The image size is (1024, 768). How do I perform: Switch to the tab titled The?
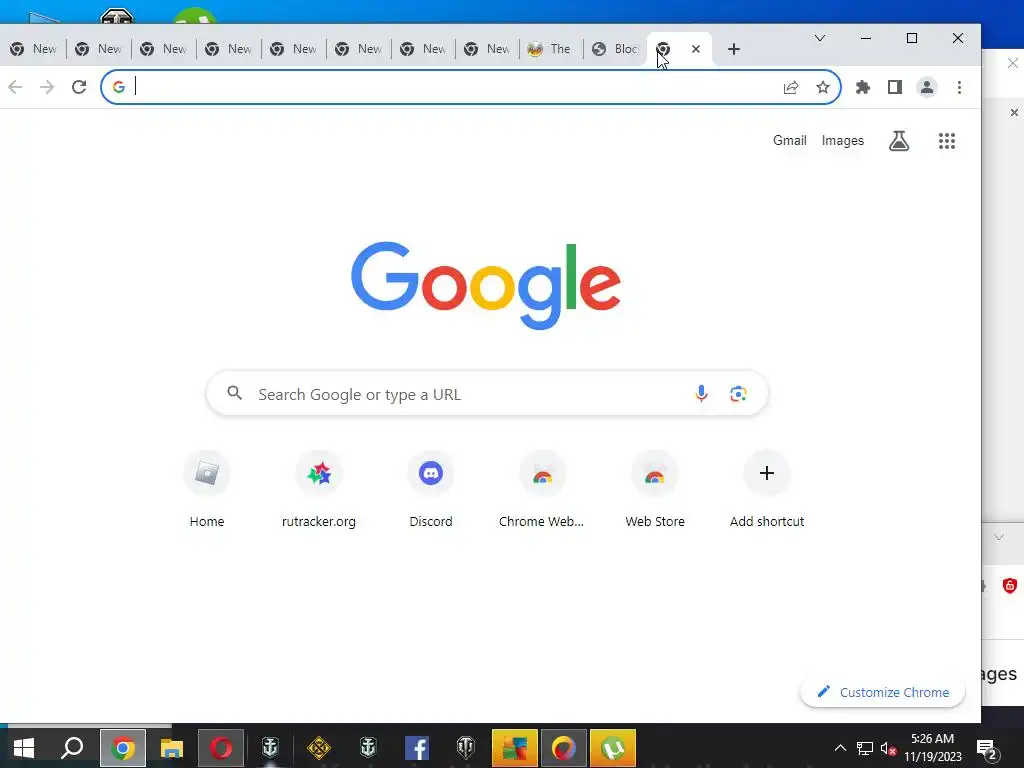[550, 49]
